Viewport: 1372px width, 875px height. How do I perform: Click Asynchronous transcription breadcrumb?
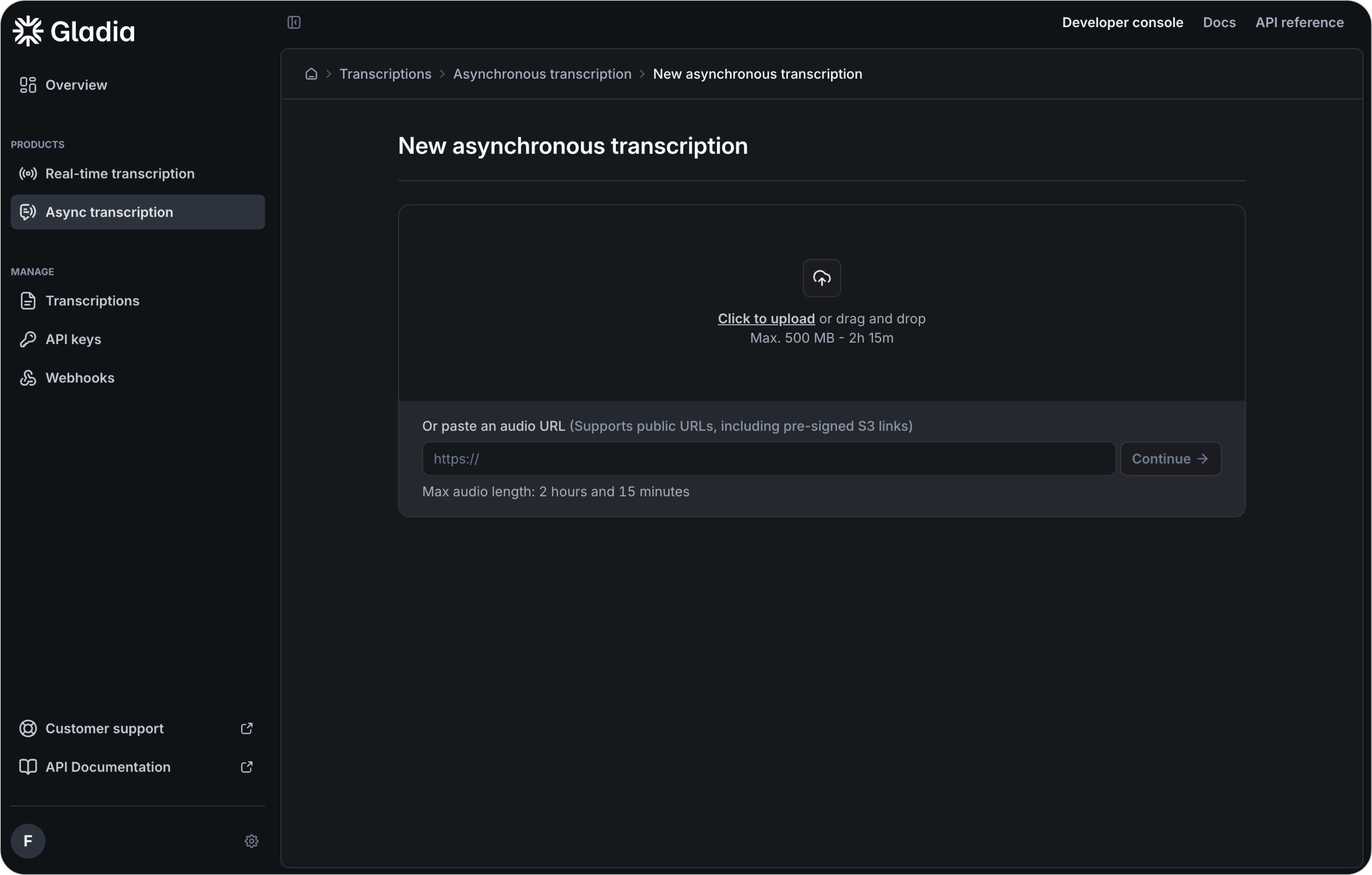point(542,74)
